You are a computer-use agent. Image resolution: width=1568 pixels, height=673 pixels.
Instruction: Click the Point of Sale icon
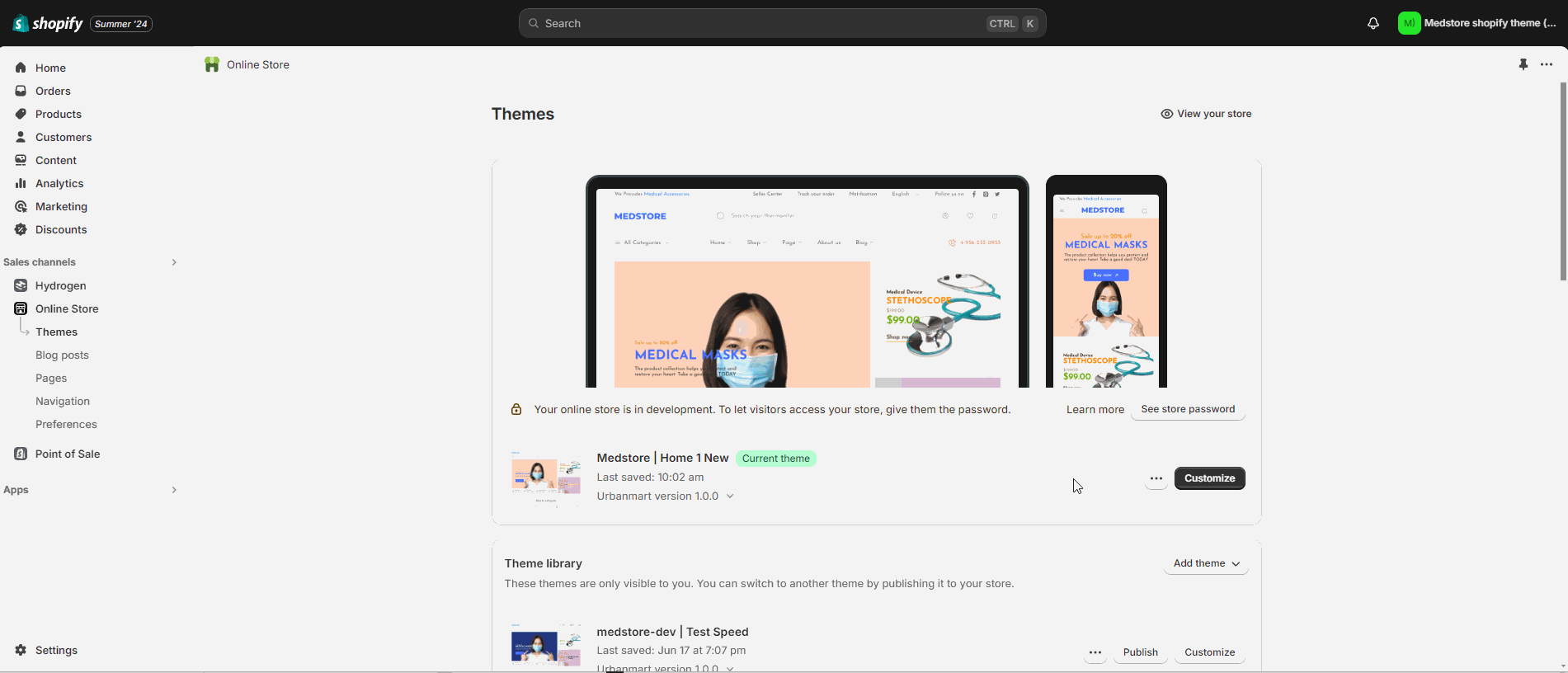(21, 454)
